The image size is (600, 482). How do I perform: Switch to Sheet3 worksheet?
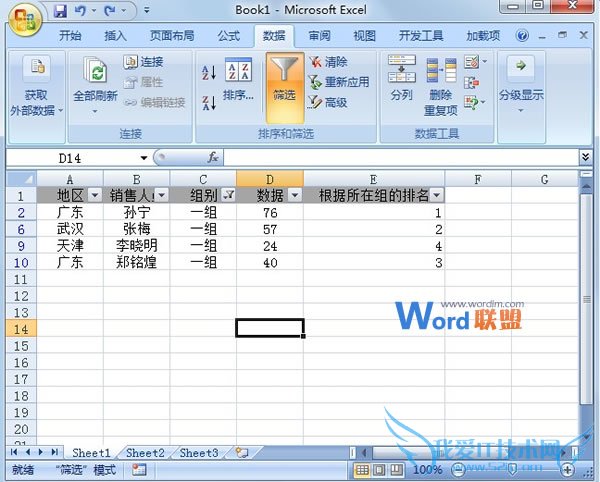tap(199, 453)
